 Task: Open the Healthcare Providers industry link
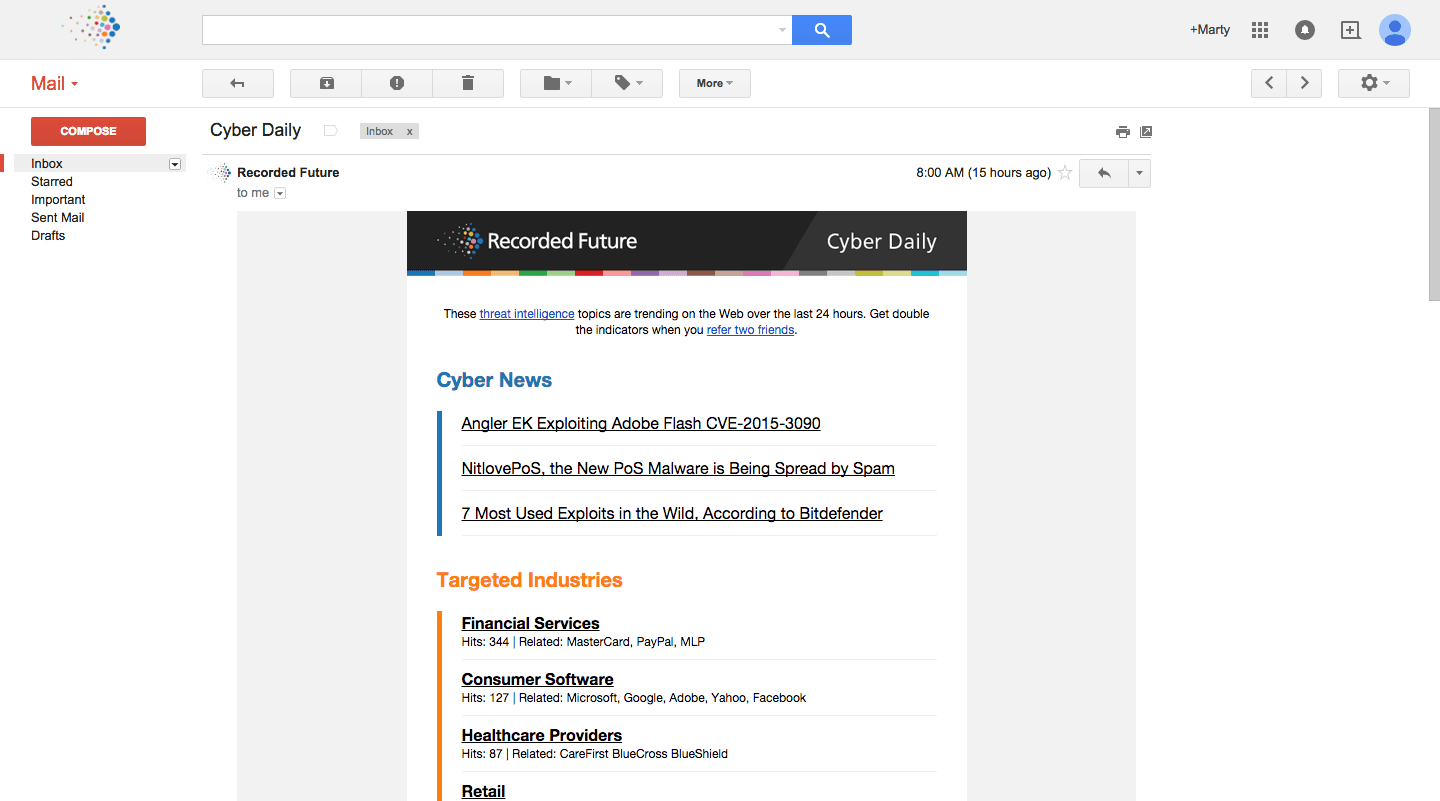click(x=541, y=735)
